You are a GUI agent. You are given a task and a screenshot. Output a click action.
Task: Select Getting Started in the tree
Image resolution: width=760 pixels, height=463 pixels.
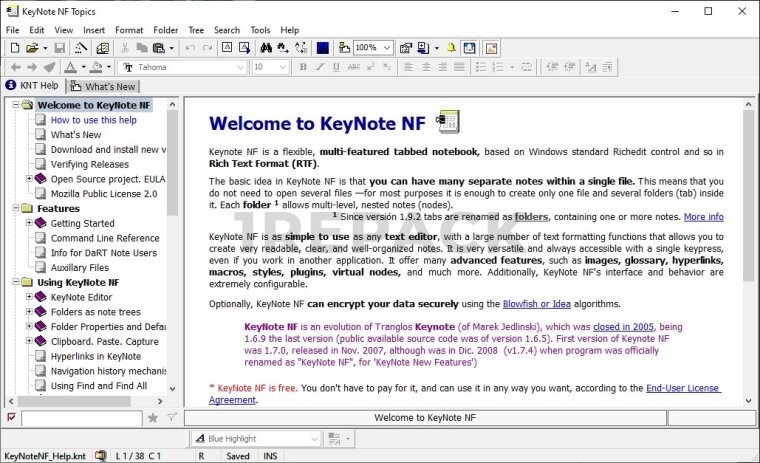(82, 223)
